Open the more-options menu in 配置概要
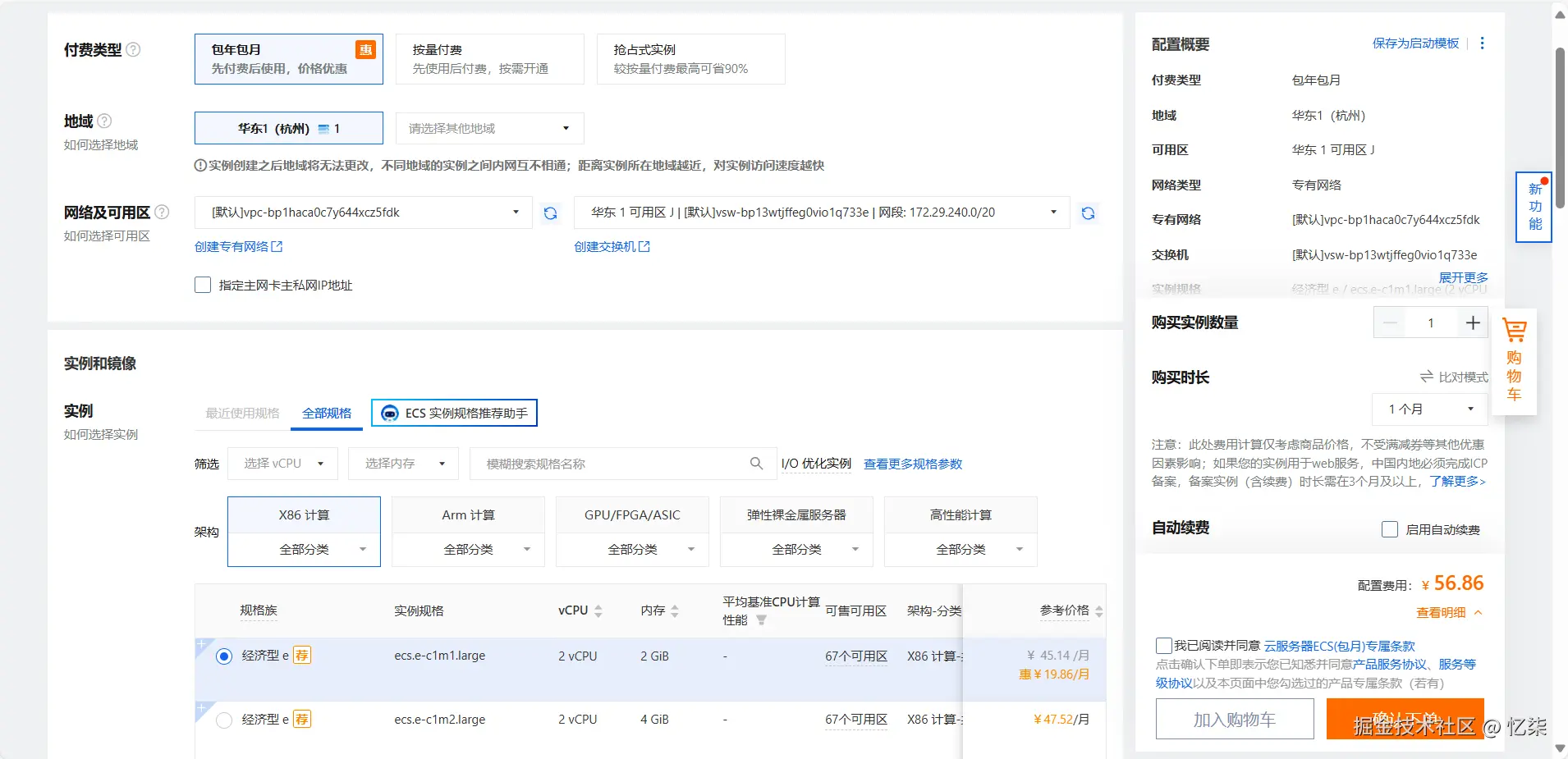 1482,43
